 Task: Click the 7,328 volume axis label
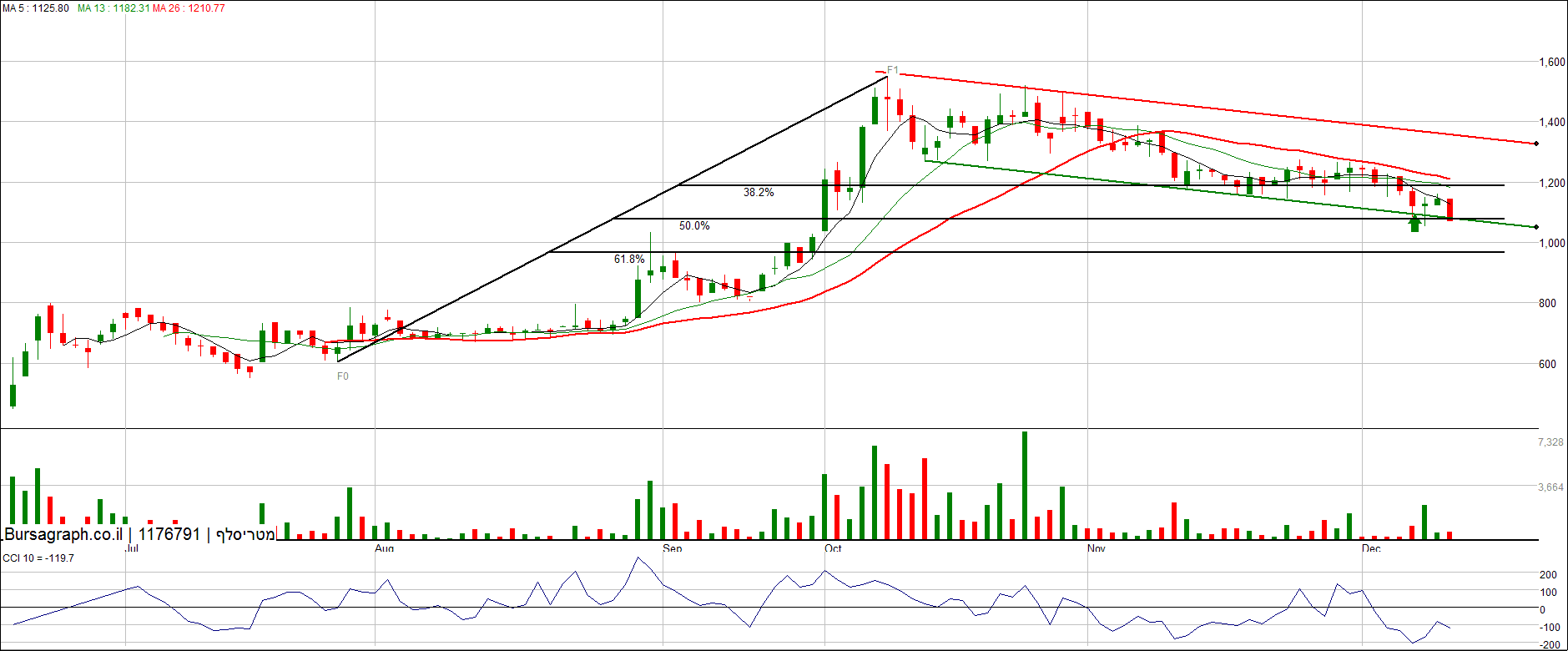tap(1550, 442)
